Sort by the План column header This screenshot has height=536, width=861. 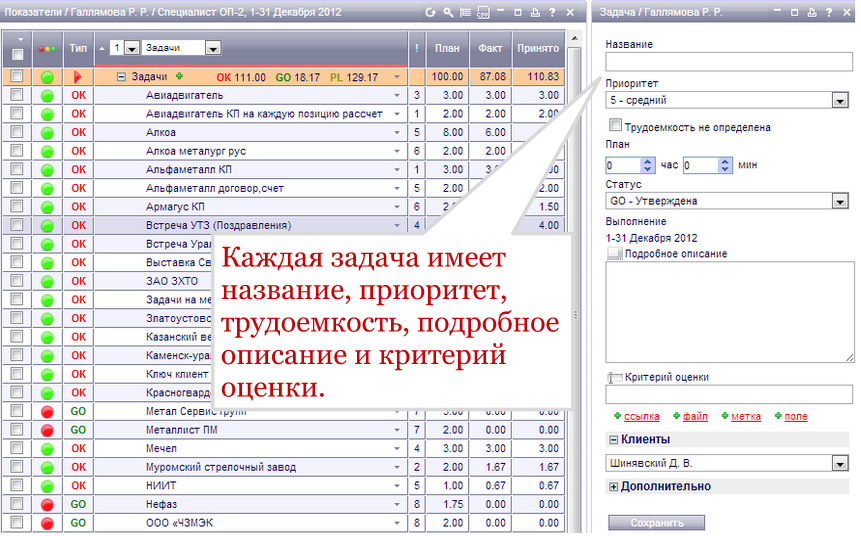pos(448,49)
